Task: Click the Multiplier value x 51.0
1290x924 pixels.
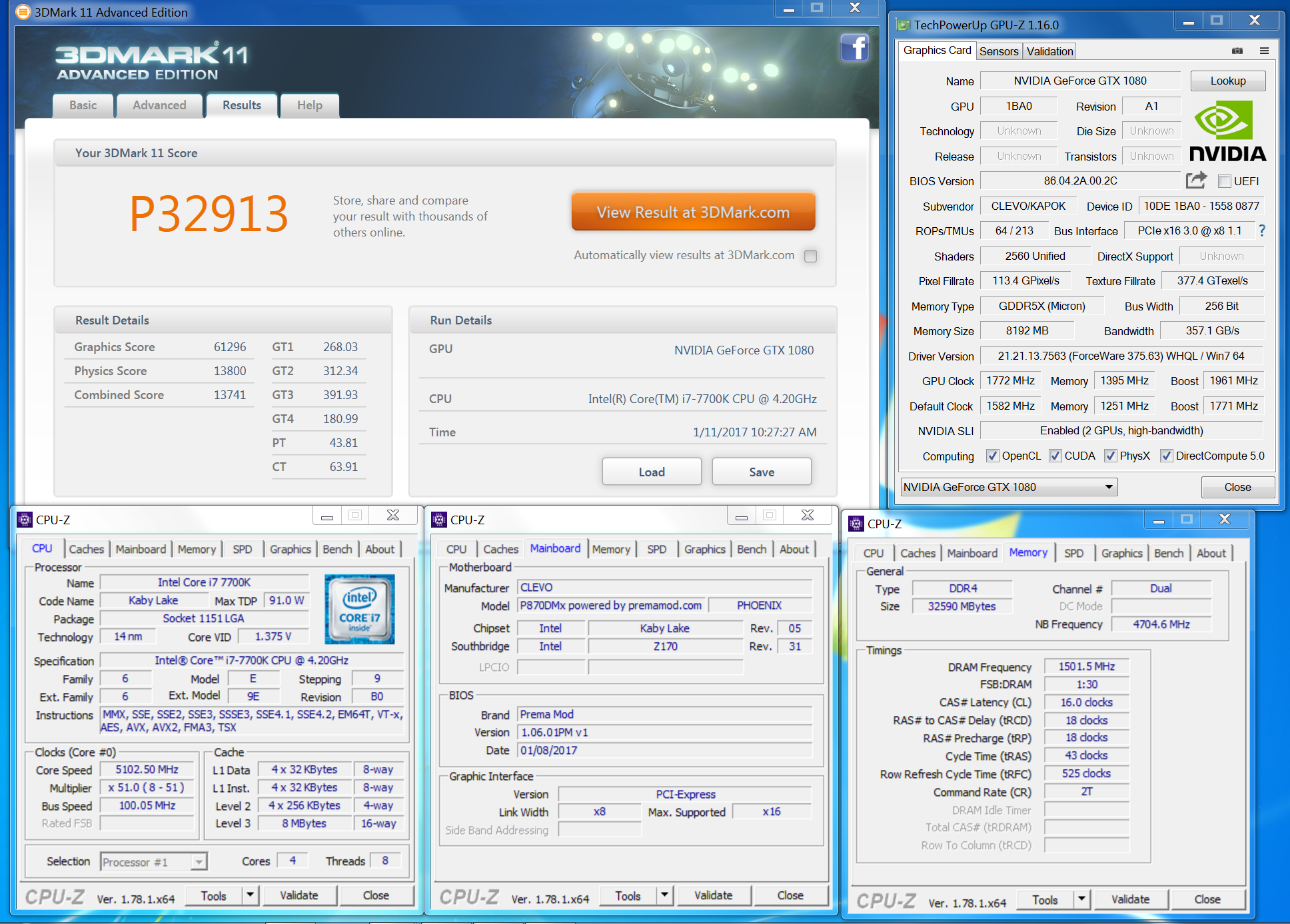Action: (147, 787)
